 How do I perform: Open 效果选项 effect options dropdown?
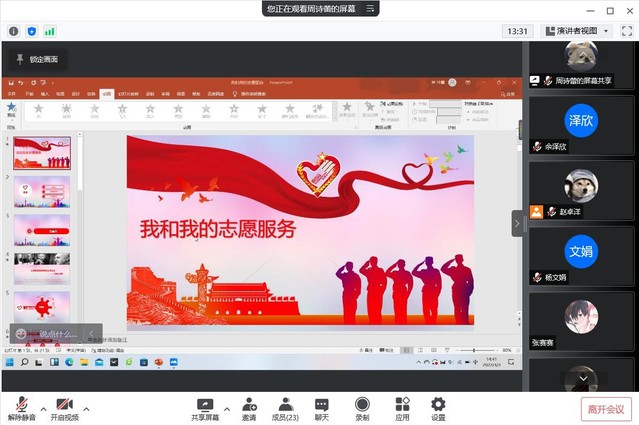(347, 109)
